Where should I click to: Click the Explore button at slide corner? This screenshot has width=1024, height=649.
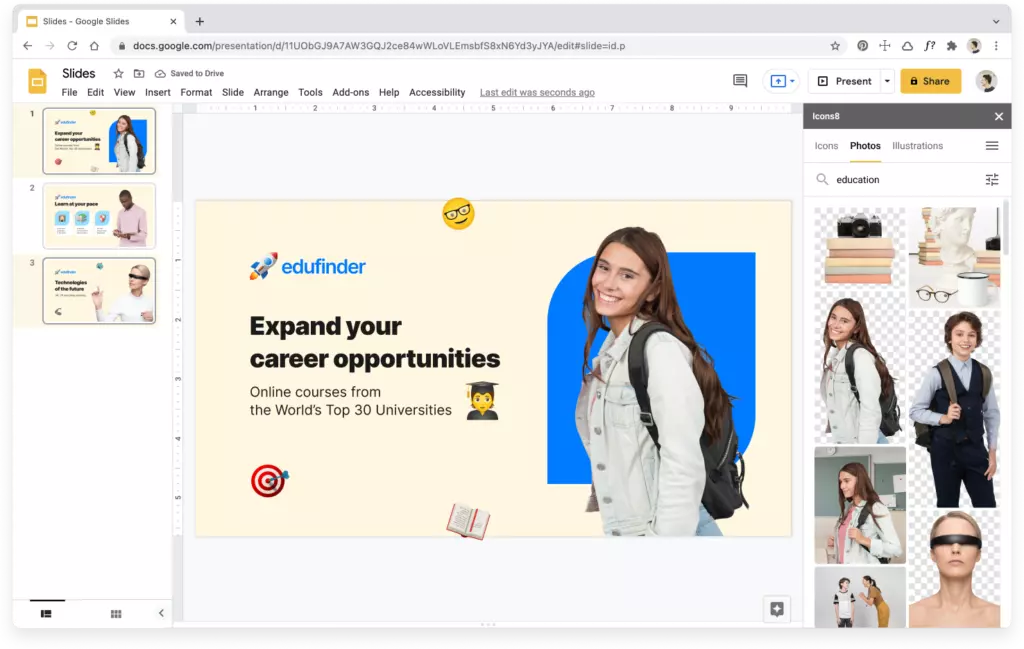click(776, 609)
